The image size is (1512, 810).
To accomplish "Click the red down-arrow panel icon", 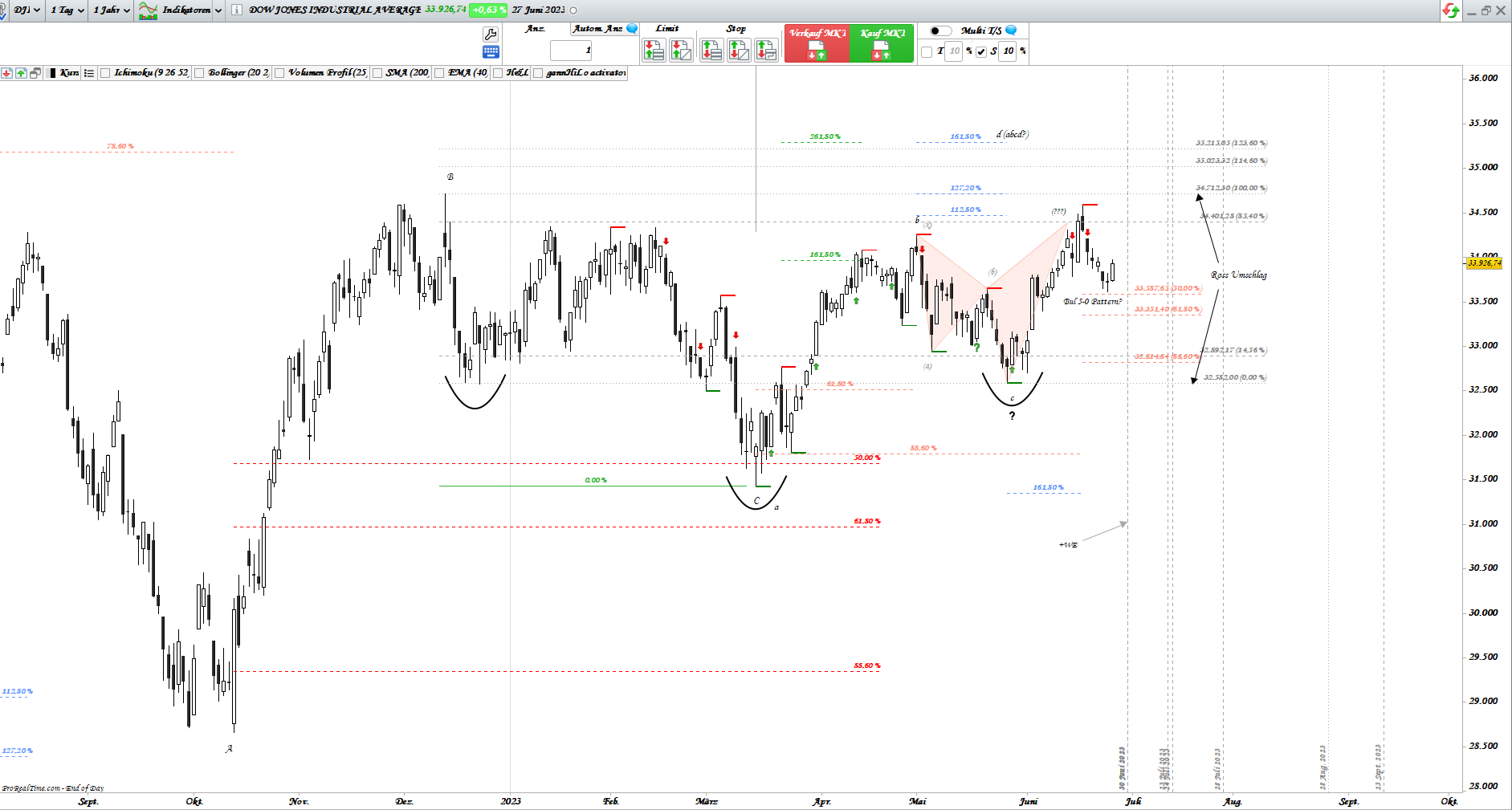I will point(6,73).
